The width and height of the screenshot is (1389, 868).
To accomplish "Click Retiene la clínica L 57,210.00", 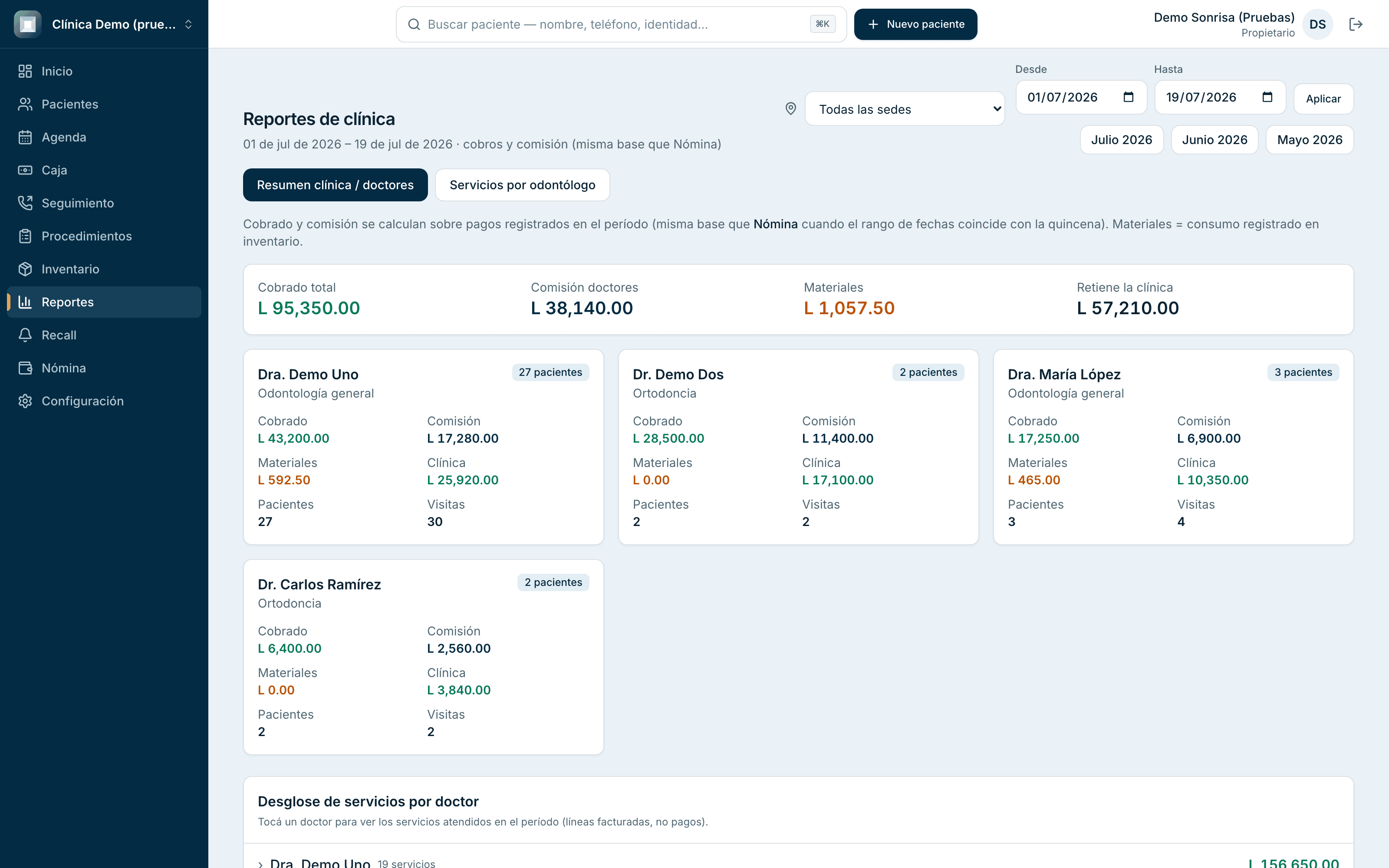I will [1127, 308].
